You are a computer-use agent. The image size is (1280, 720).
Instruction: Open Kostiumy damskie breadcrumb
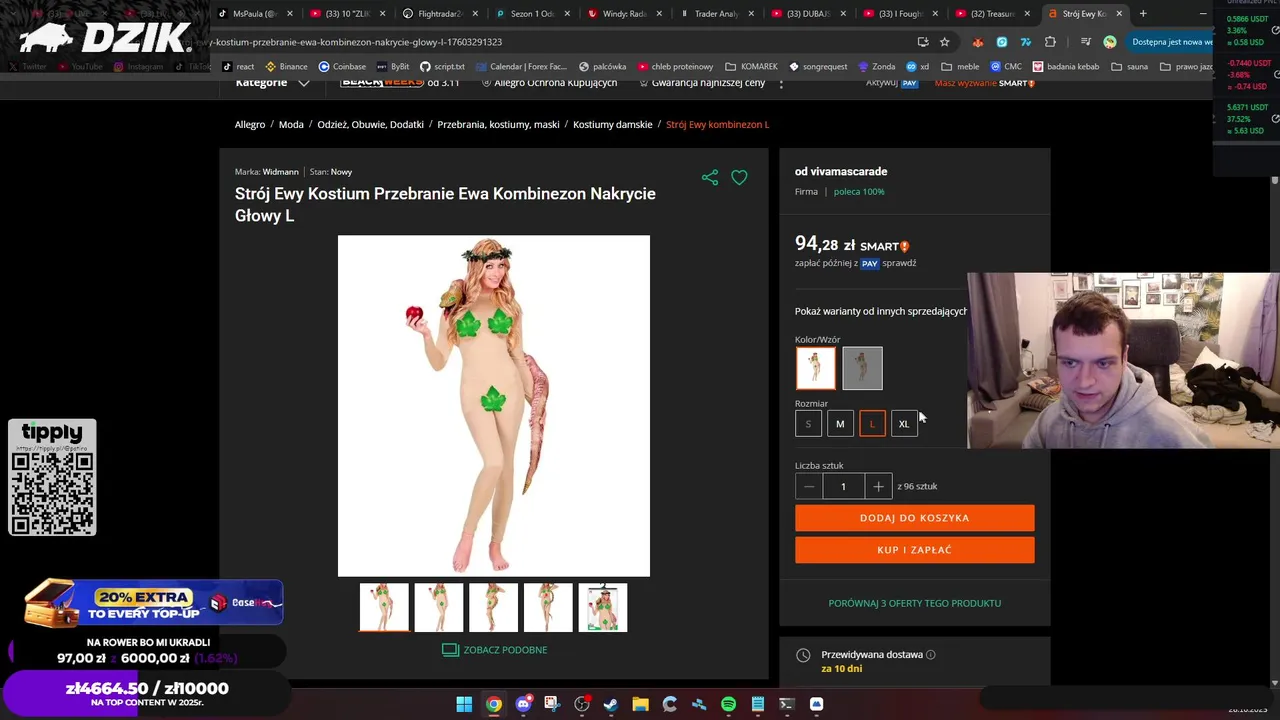pos(612,125)
